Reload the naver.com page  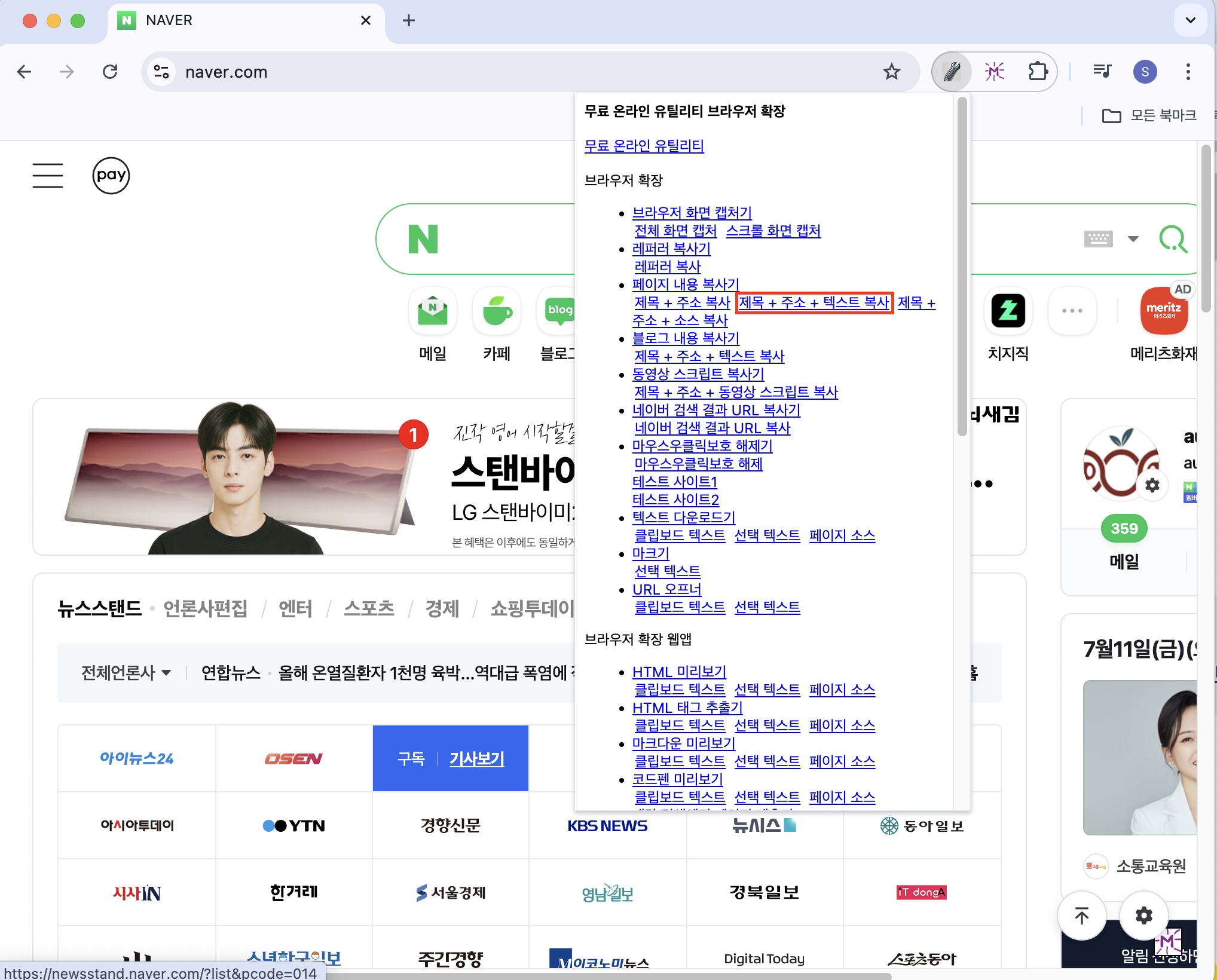[x=110, y=72]
